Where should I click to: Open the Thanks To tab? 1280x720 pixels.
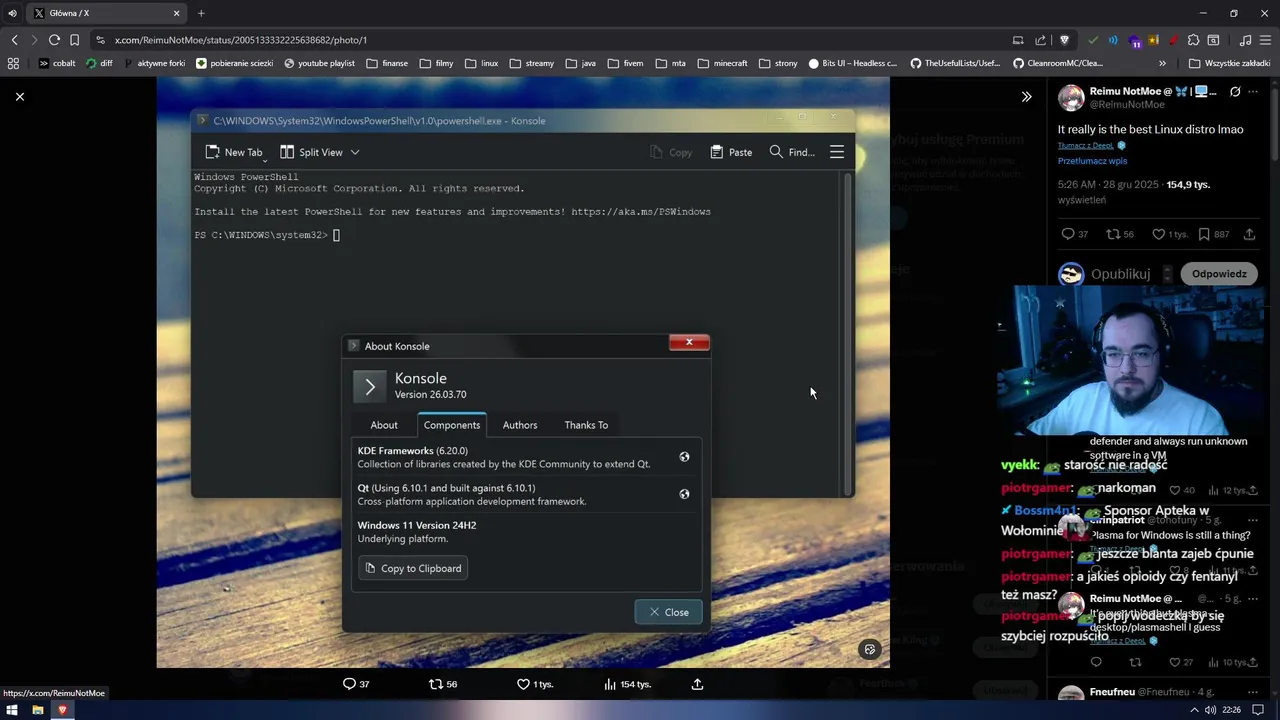point(586,425)
